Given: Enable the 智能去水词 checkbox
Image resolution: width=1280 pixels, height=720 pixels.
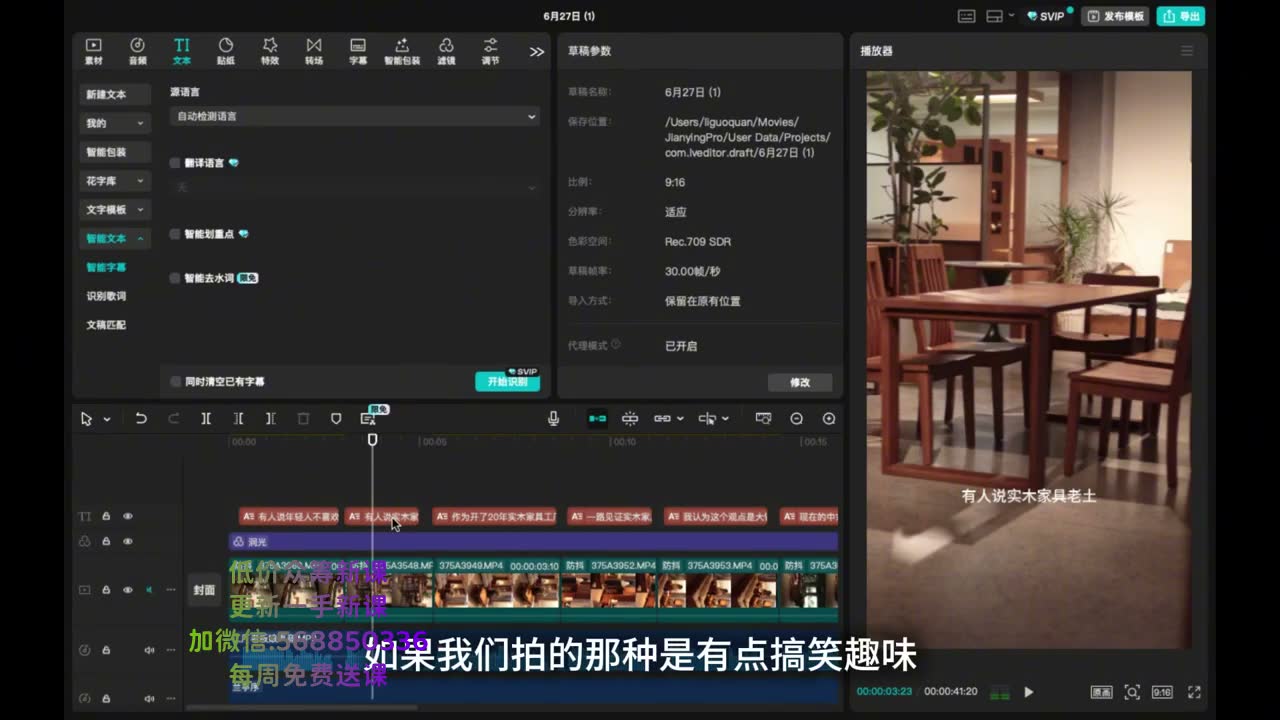Looking at the screenshot, I should [x=175, y=278].
